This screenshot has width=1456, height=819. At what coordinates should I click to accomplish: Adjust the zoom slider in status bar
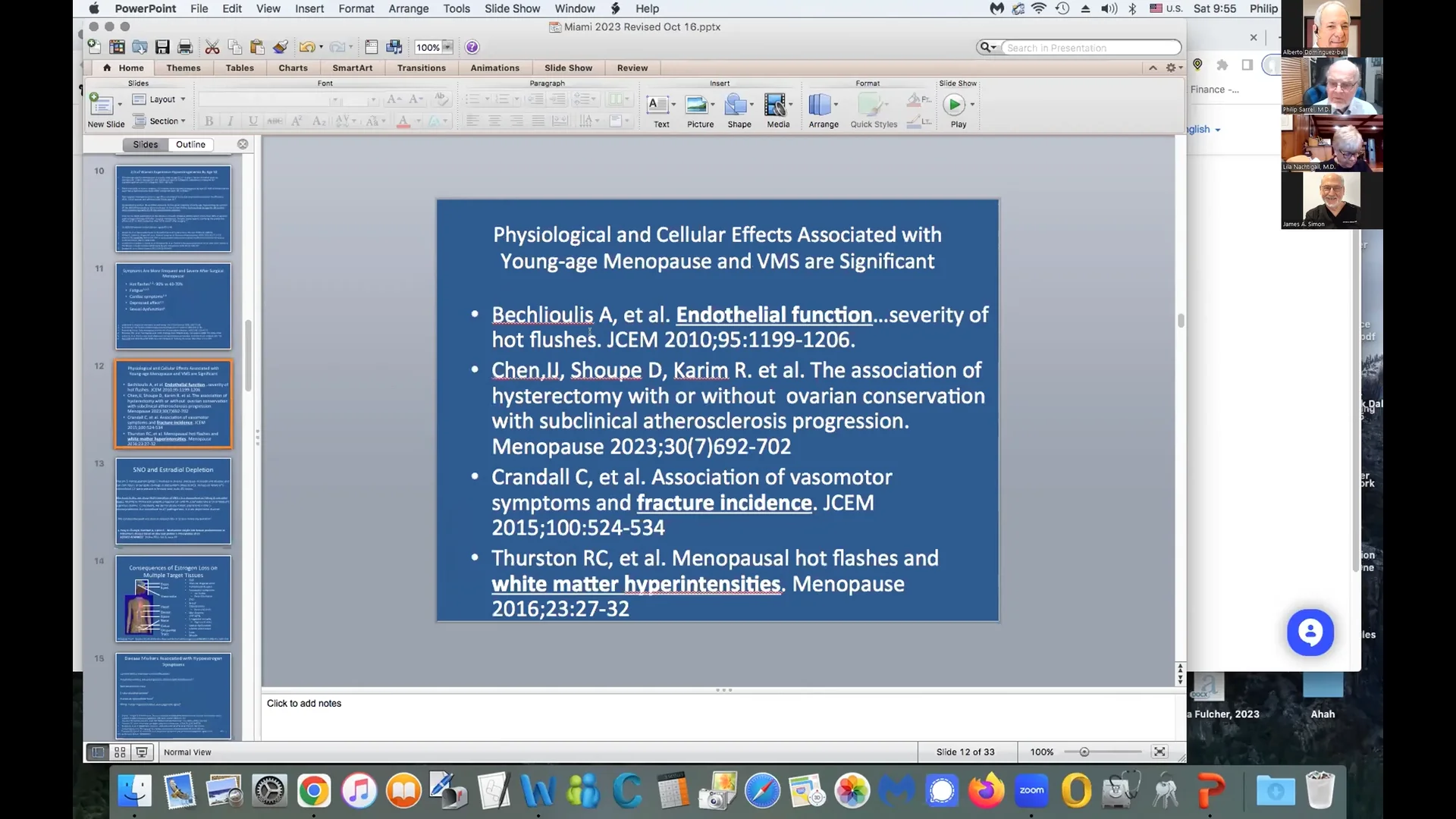click(x=1084, y=752)
